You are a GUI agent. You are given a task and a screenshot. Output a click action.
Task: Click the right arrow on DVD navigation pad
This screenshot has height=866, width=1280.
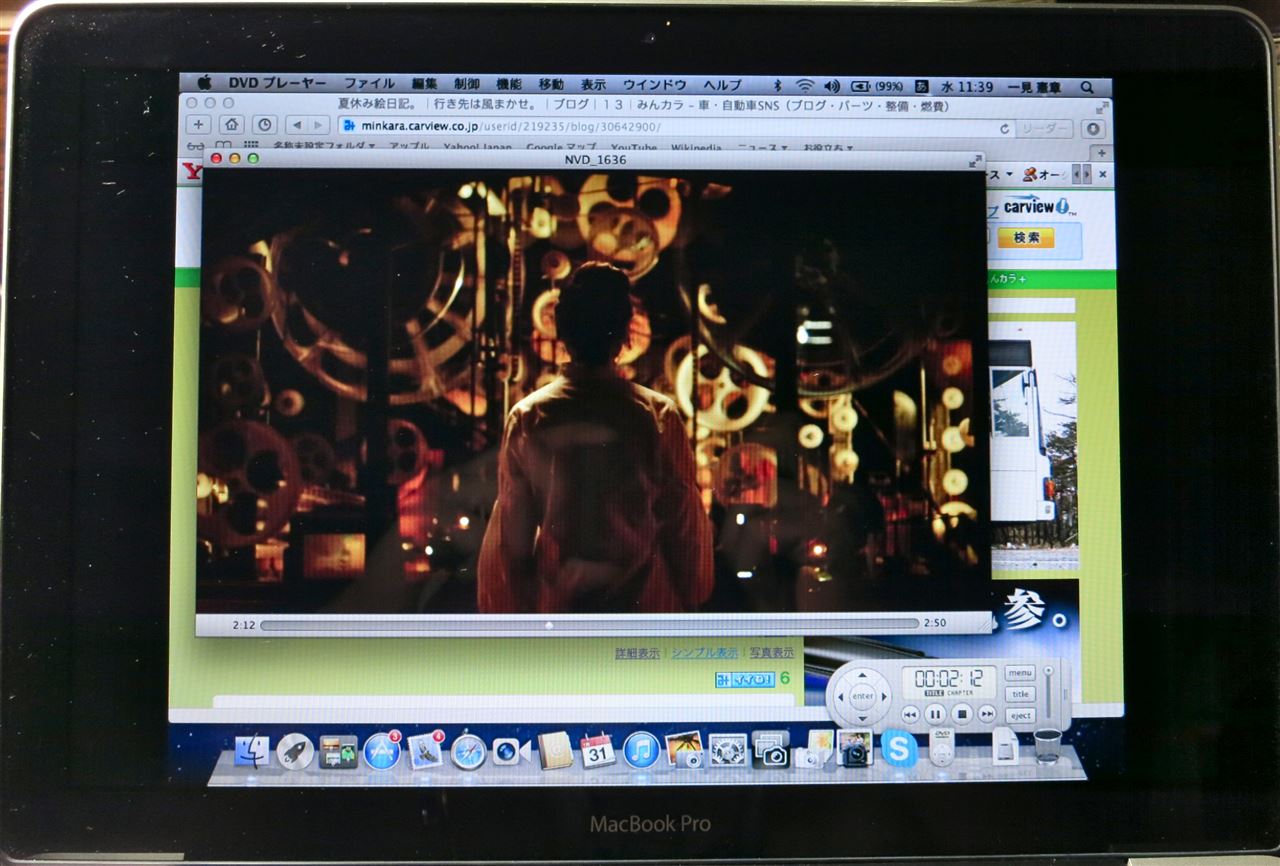883,696
